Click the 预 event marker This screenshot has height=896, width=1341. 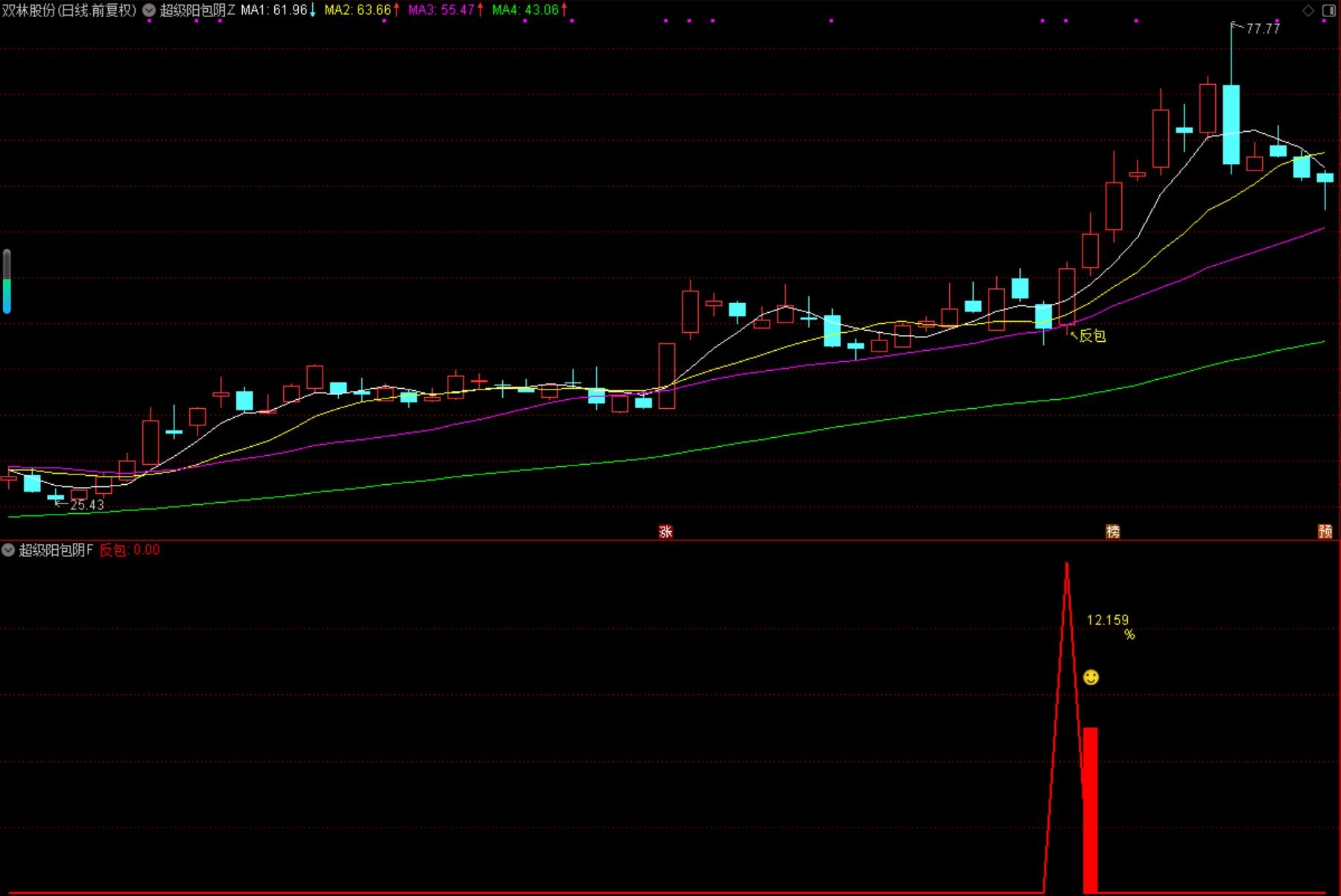point(1325,531)
